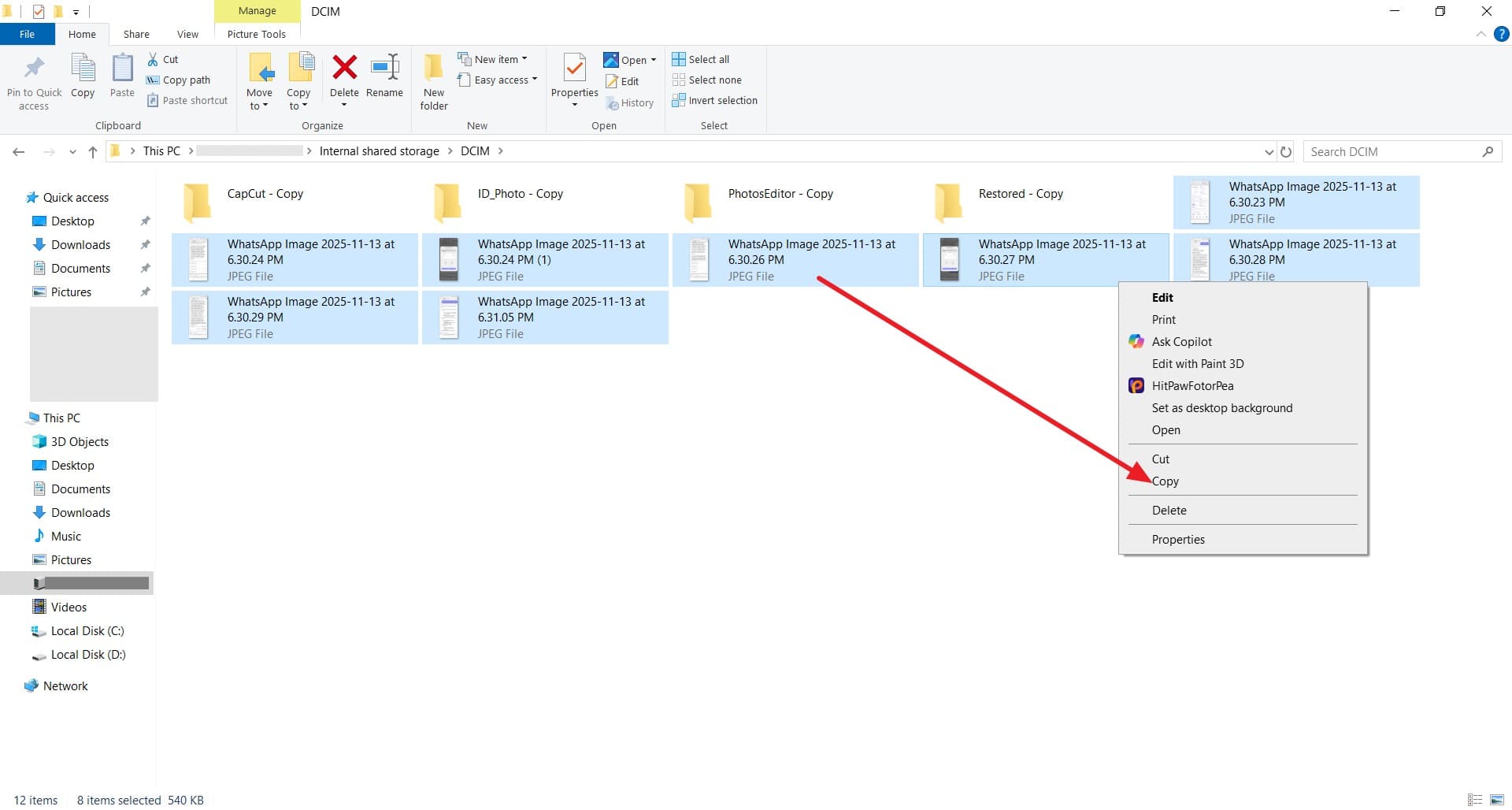Viewport: 1512px width, 810px height.
Task: Click the Rename tool
Action: 385,79
